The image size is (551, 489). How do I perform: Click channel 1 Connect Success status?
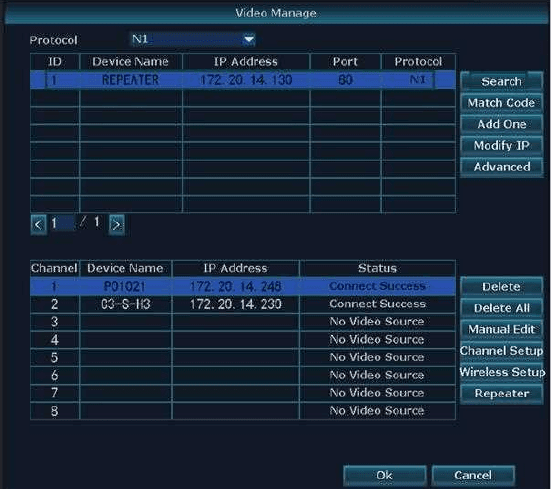pos(377,286)
